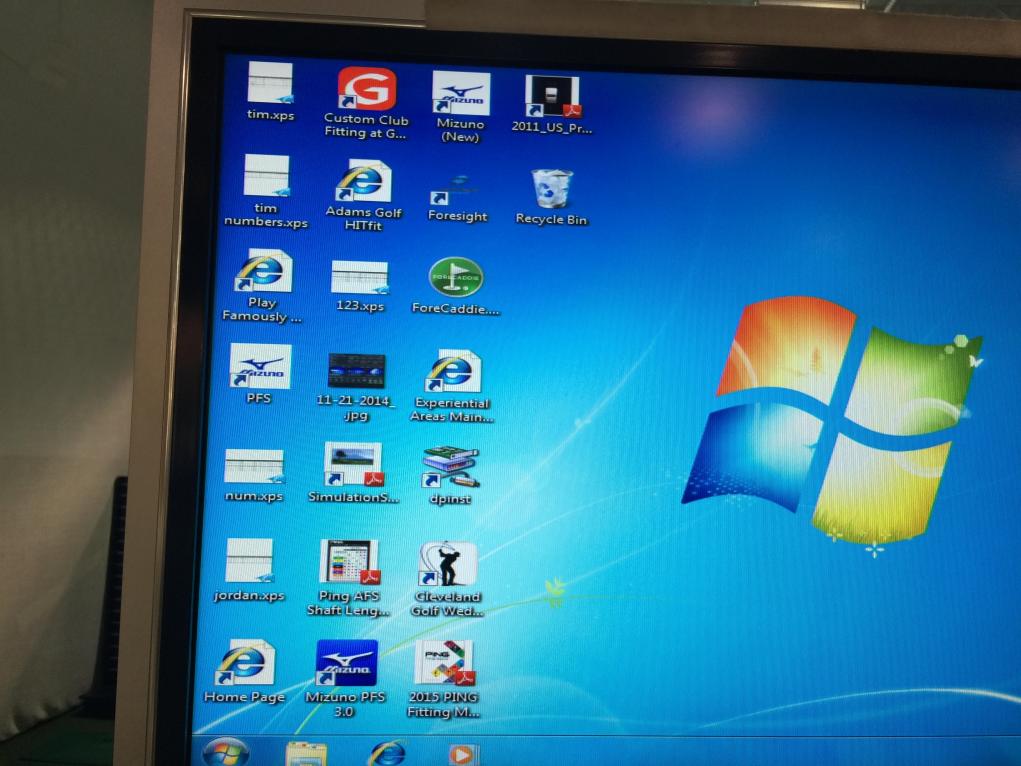Image resolution: width=1021 pixels, height=766 pixels.
Task: Launch Windows Media Player from taskbar
Action: (464, 755)
